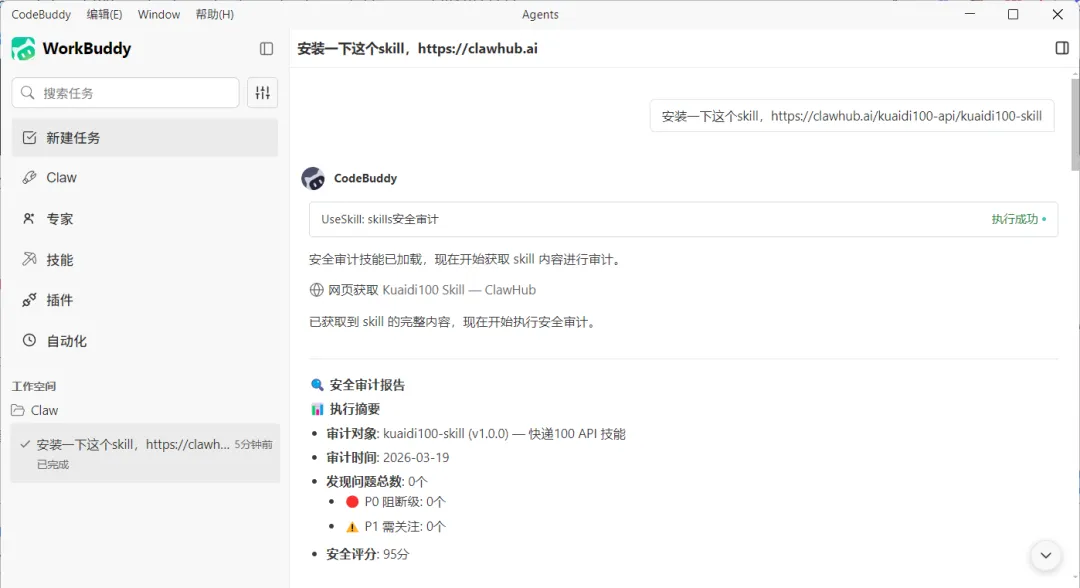Click the 插件 plug icon

29,300
